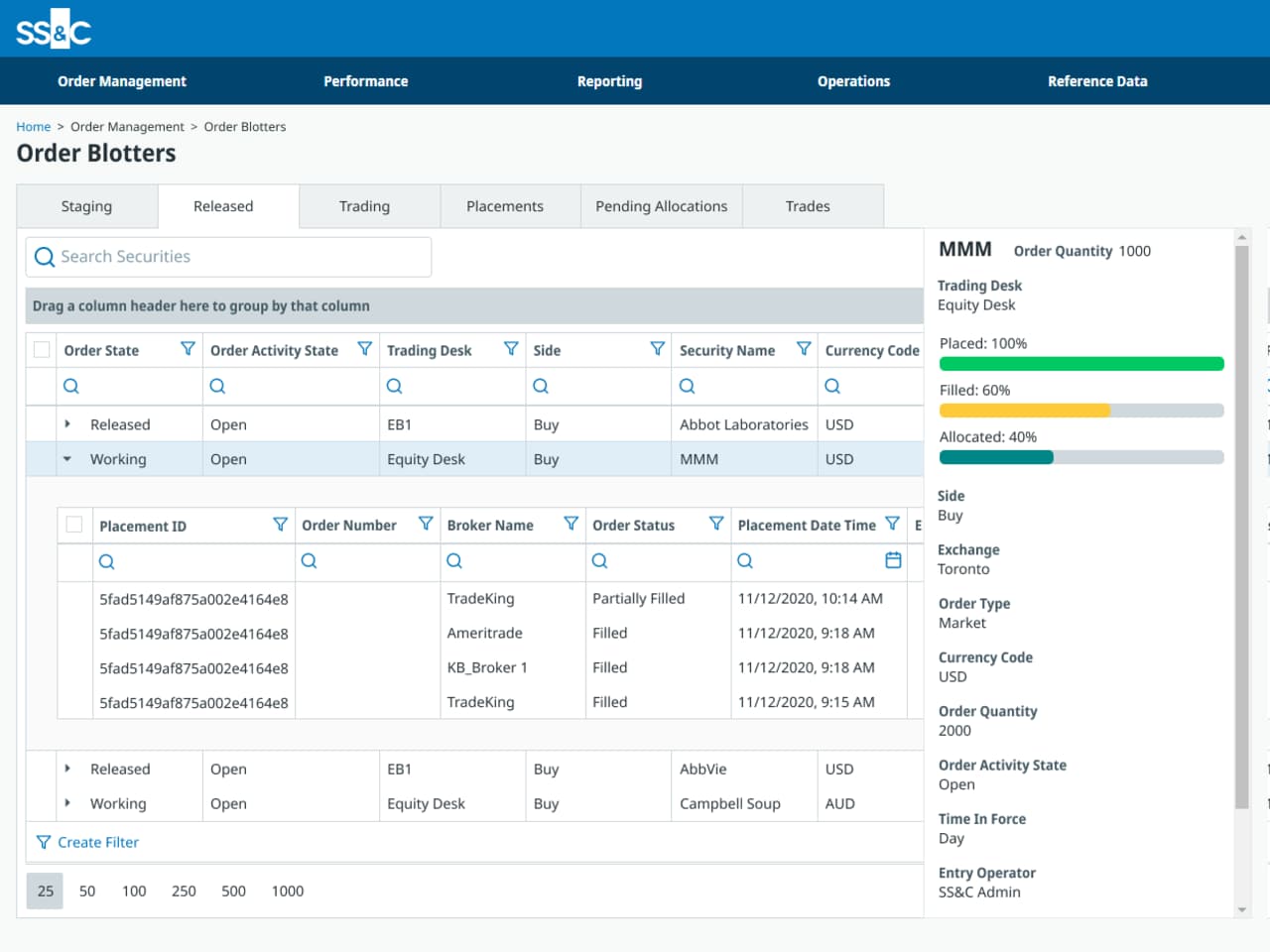The width and height of the screenshot is (1270, 952).
Task: Switch to the Pending Allocations tab
Action: coord(661,205)
